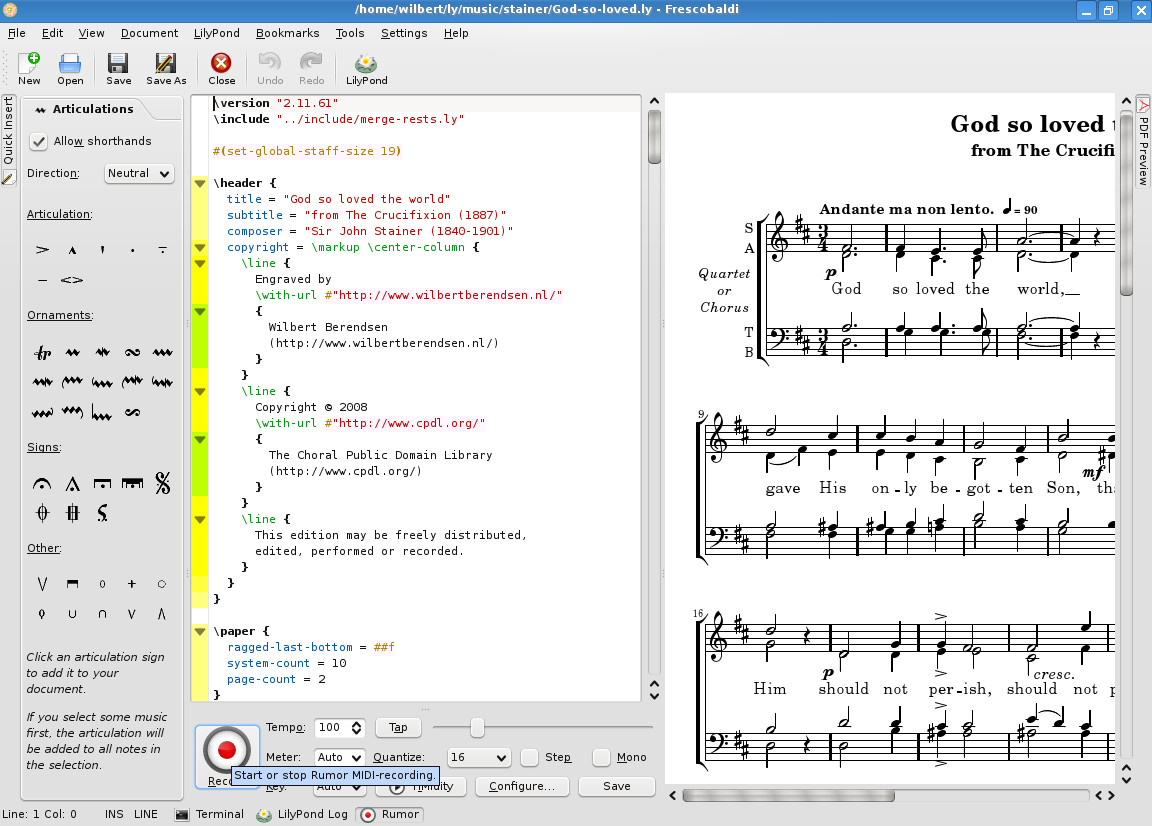Open the View menu
The width and height of the screenshot is (1152, 826).
point(91,33)
